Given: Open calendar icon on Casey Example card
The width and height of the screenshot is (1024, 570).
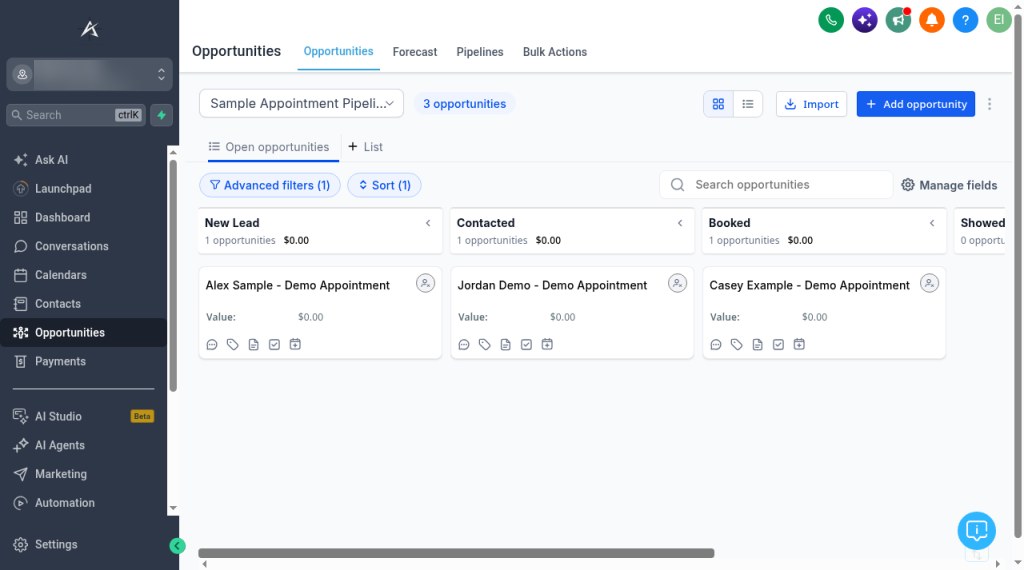Looking at the screenshot, I should [x=799, y=344].
